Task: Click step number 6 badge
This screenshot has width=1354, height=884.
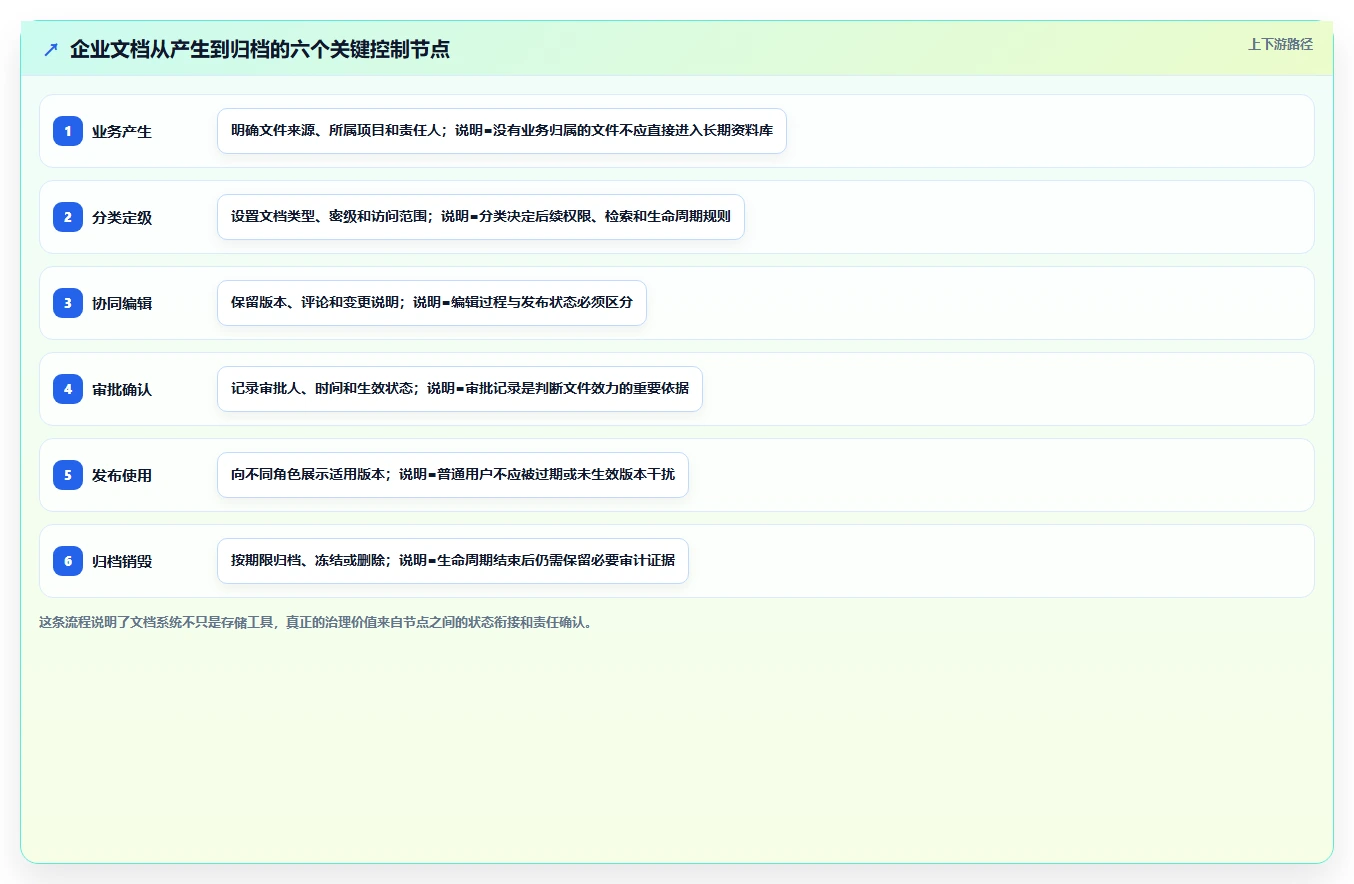Action: point(68,561)
